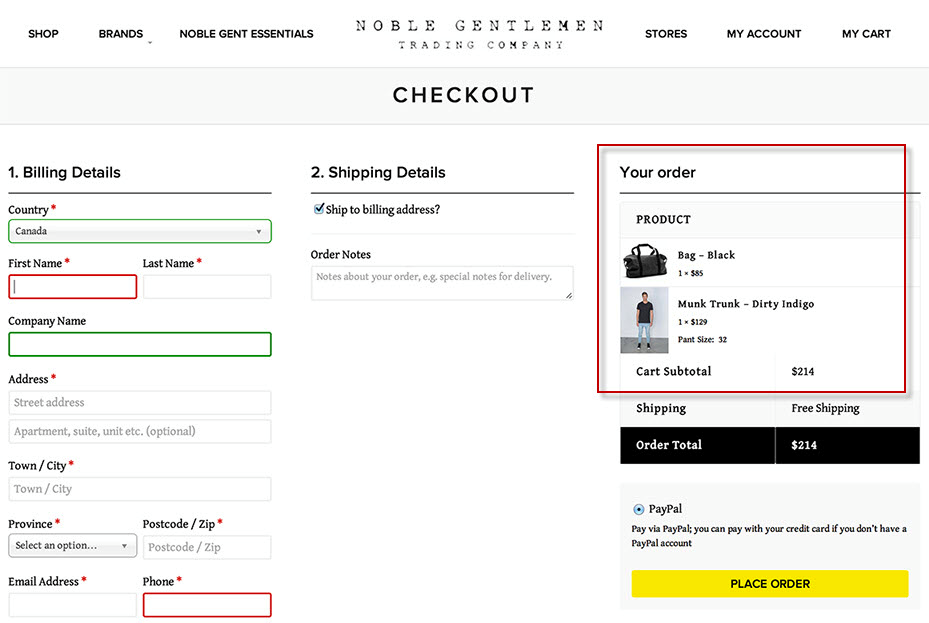The image size is (929, 623).
Task: Click the Company Name field
Action: [x=140, y=344]
